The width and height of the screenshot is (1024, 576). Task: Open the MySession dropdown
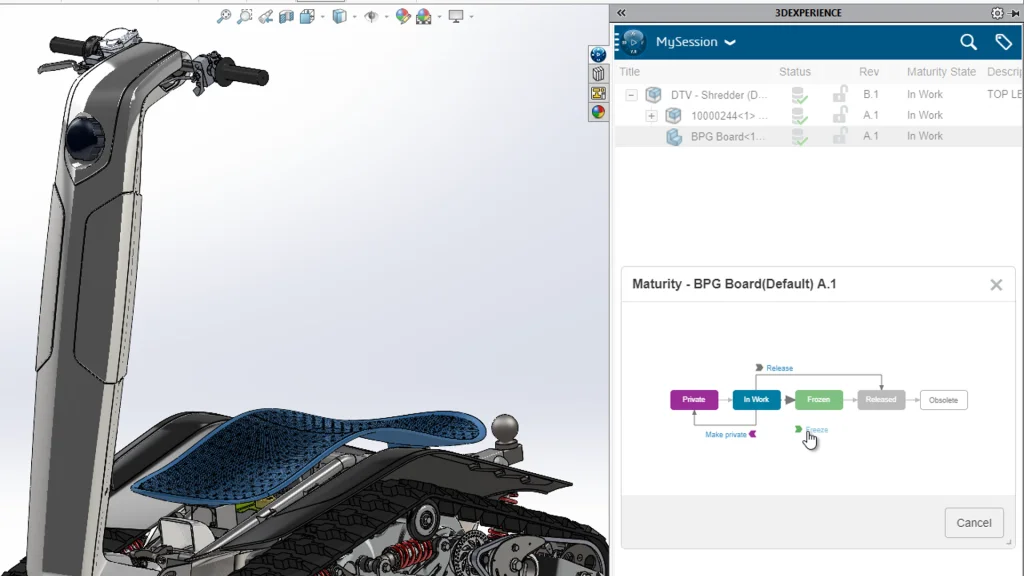click(729, 42)
